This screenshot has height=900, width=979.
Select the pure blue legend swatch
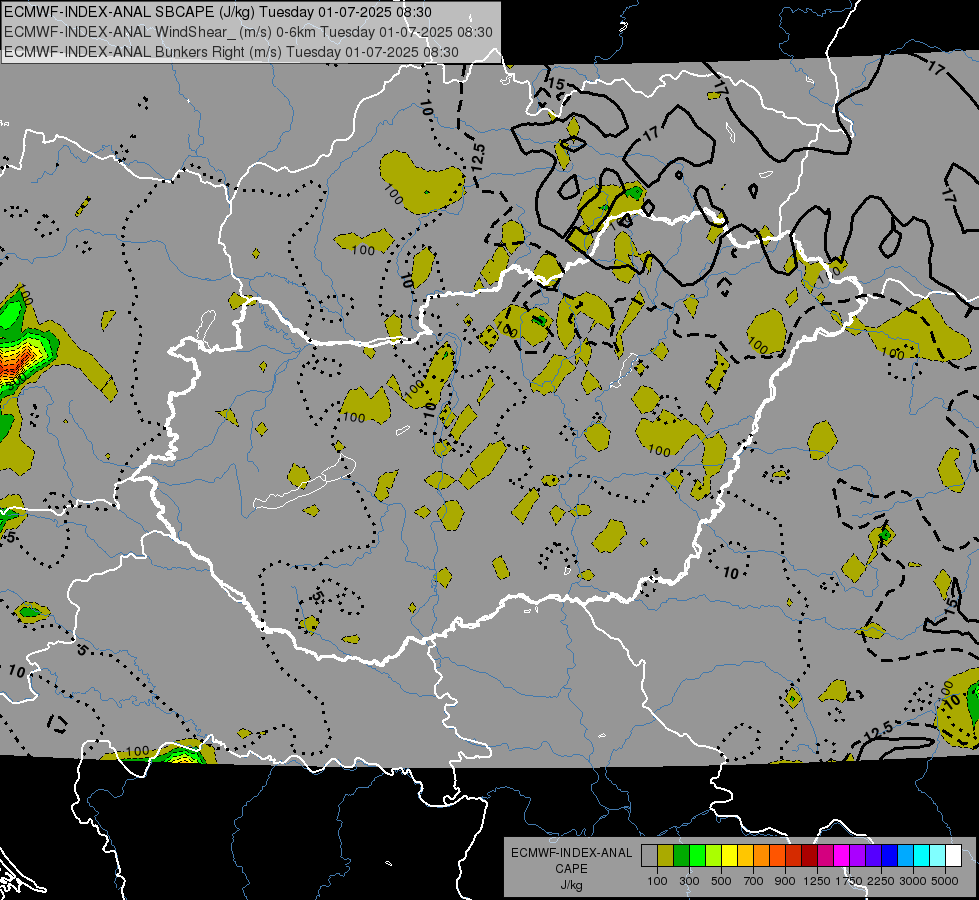[x=889, y=856]
